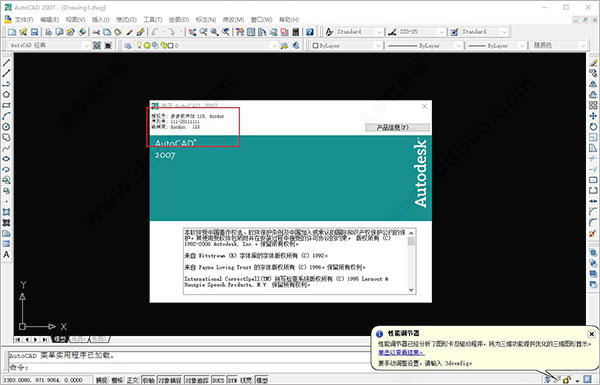Click the Open file icon
Image resolution: width=600 pixels, height=385 pixels.
point(23,32)
